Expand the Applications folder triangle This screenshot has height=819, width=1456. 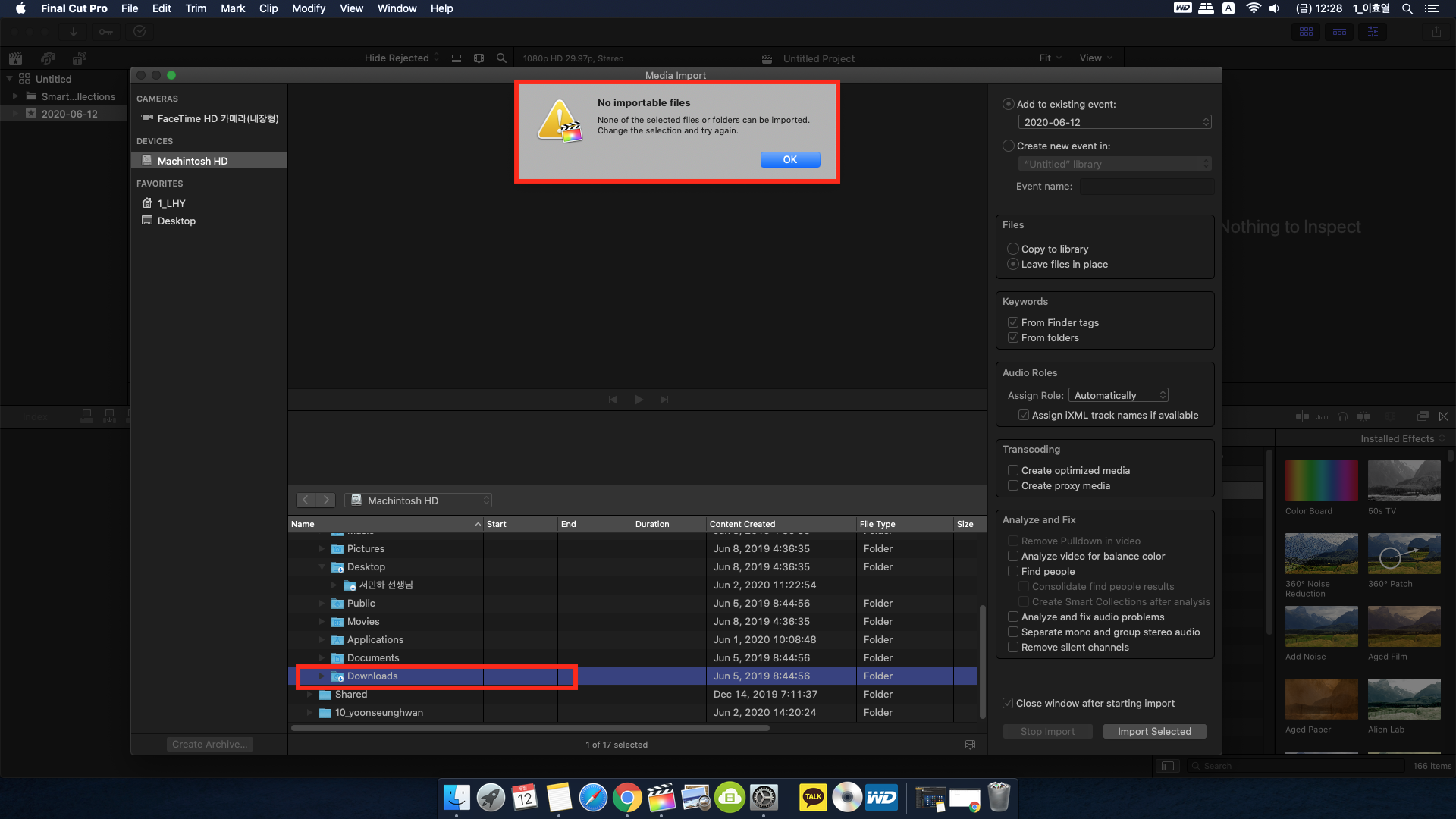coord(322,639)
